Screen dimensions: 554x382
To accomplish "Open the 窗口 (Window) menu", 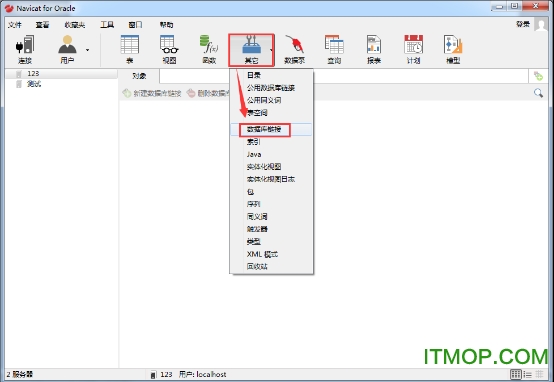I will (135, 24).
